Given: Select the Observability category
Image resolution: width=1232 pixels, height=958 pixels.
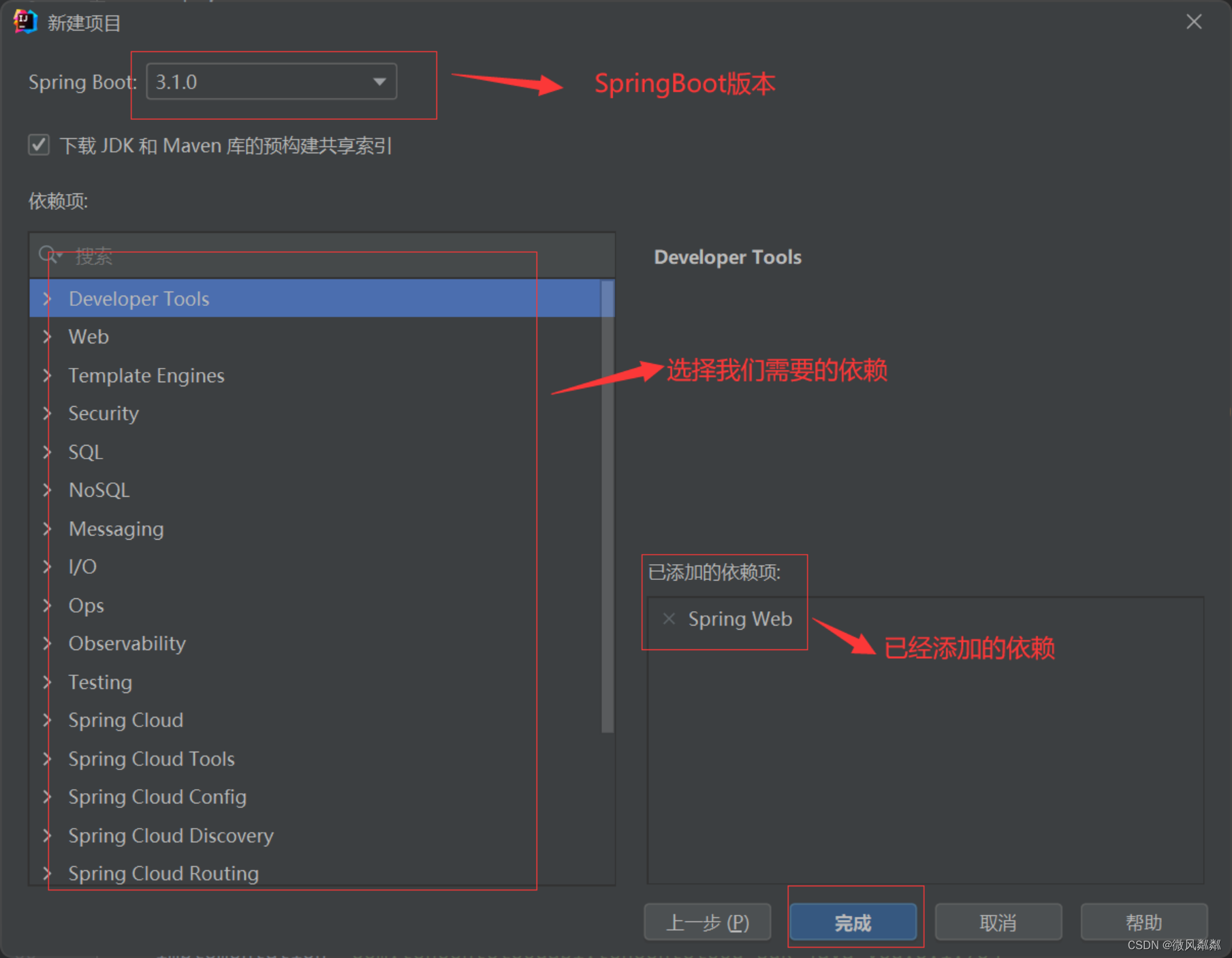Looking at the screenshot, I should tap(127, 643).
